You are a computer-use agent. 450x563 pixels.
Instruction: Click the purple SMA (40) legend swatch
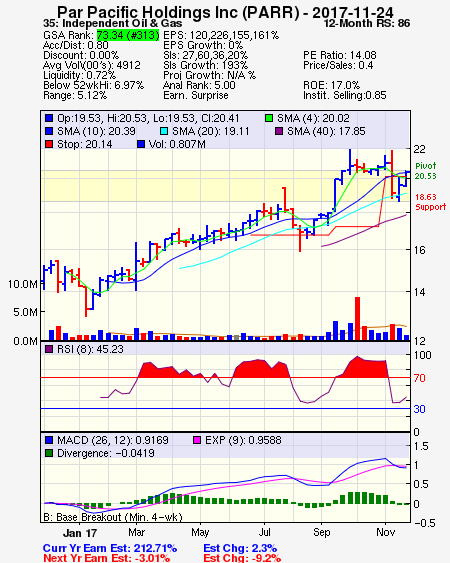(279, 131)
